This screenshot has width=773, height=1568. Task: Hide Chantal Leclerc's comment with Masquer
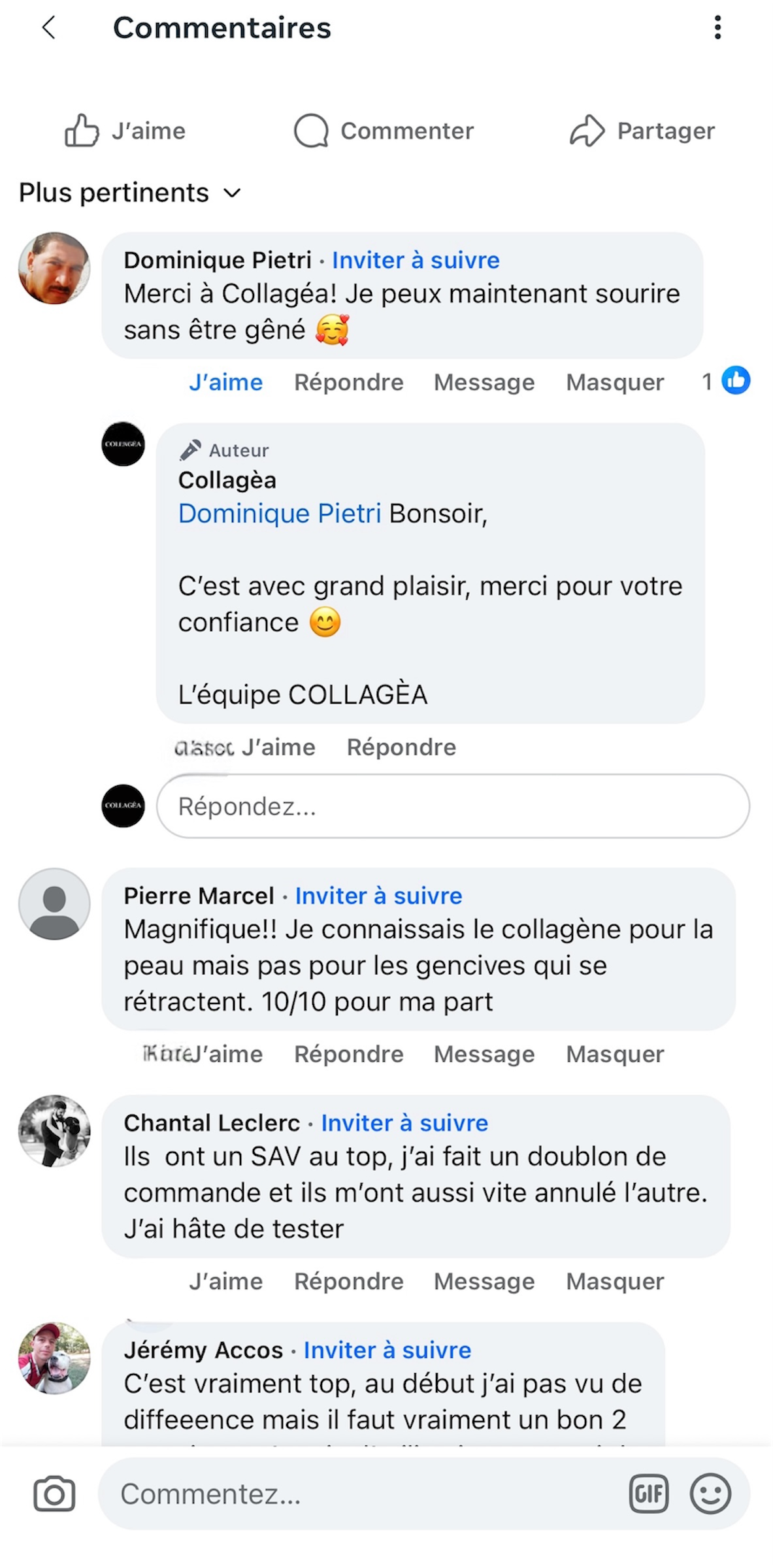point(615,1281)
